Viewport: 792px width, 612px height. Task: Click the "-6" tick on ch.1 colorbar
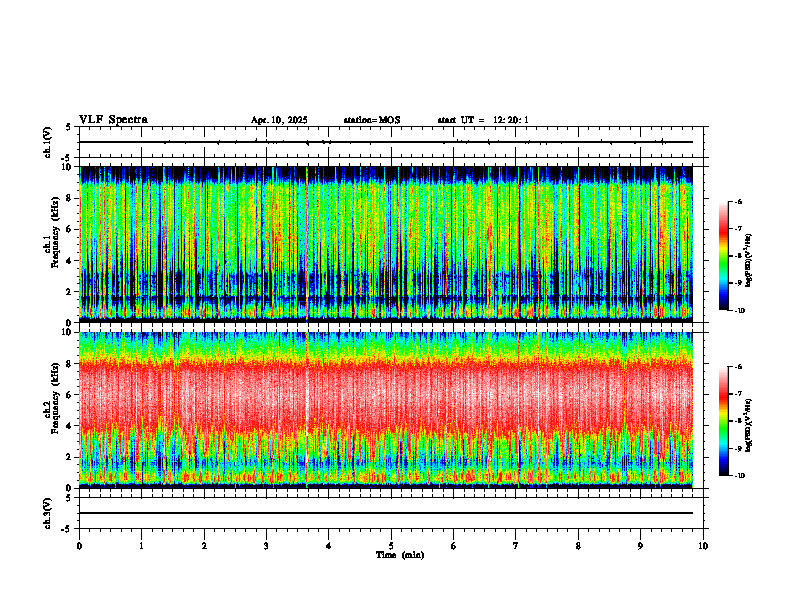point(739,201)
